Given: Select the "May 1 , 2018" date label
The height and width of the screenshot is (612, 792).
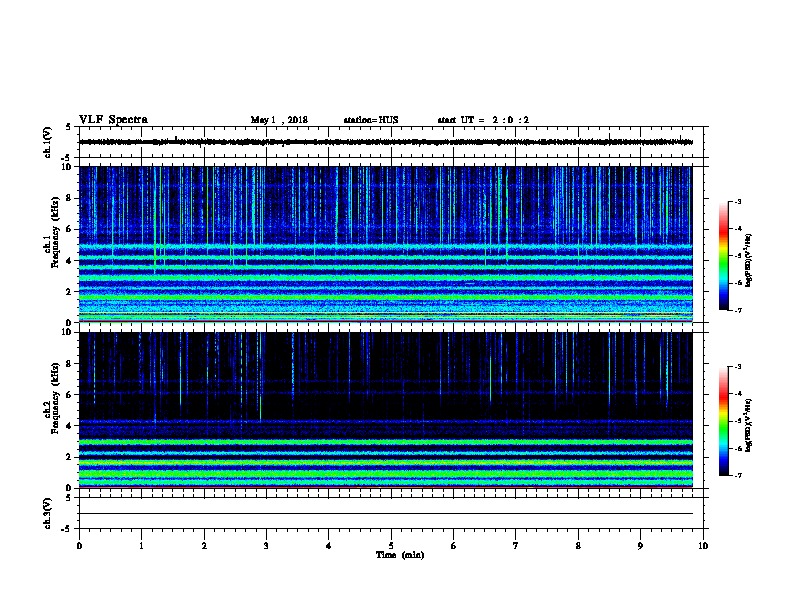Looking at the screenshot, I should 279,120.
